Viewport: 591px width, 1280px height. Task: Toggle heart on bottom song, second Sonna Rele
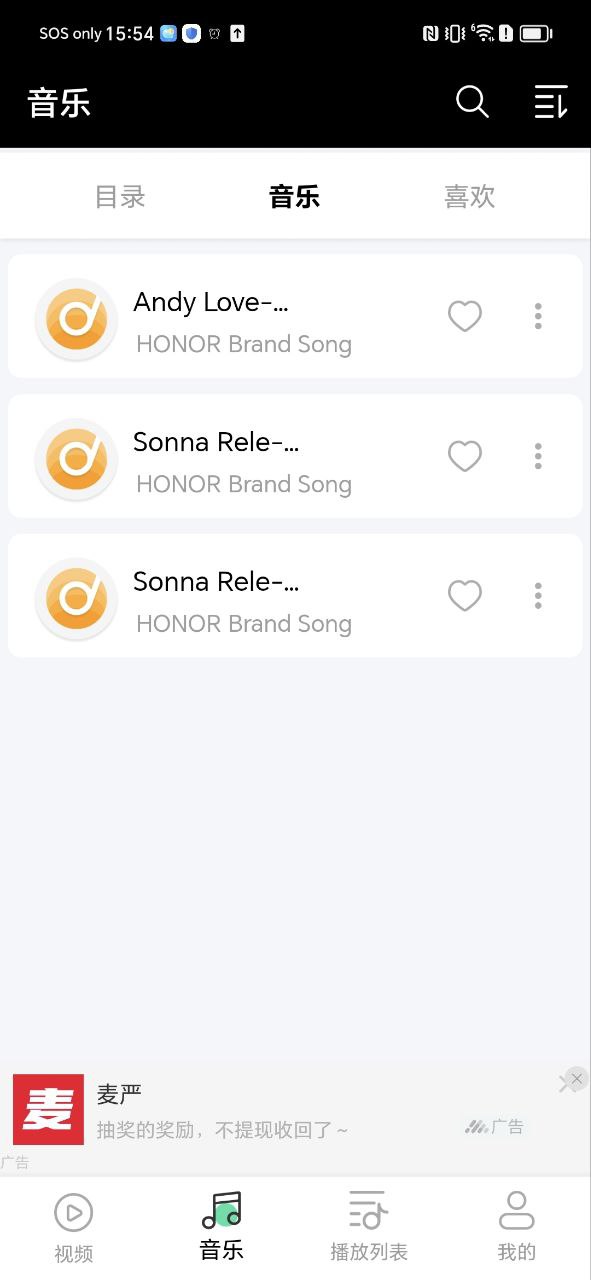coord(465,596)
